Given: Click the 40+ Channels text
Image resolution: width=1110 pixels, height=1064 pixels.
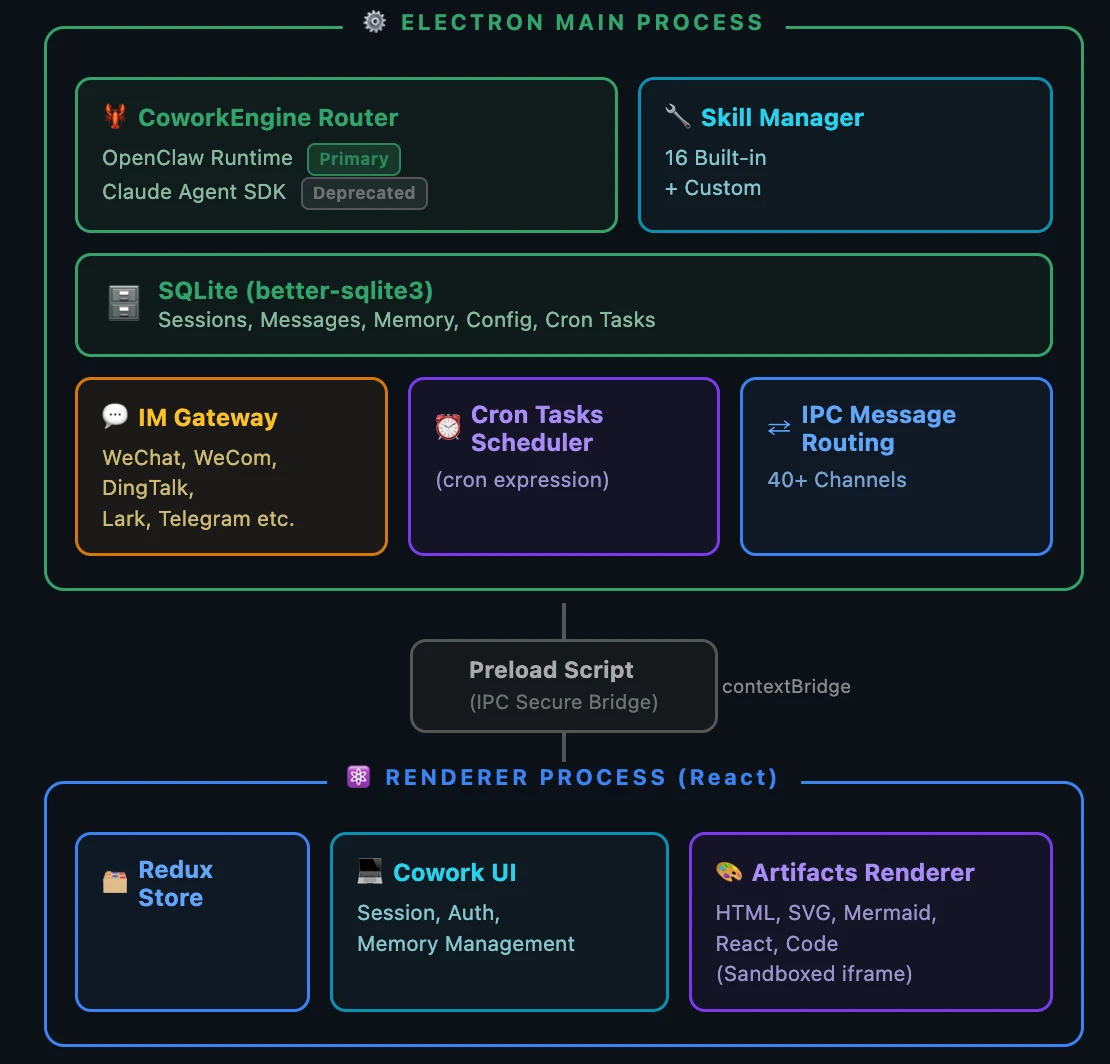Looking at the screenshot, I should (837, 480).
